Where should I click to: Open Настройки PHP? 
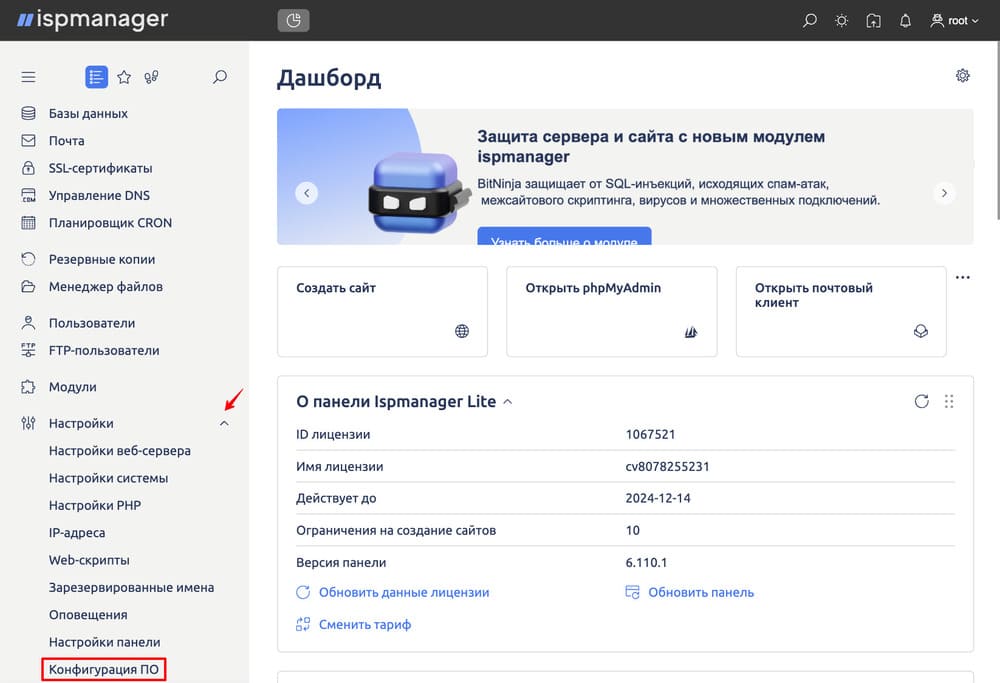(95, 506)
